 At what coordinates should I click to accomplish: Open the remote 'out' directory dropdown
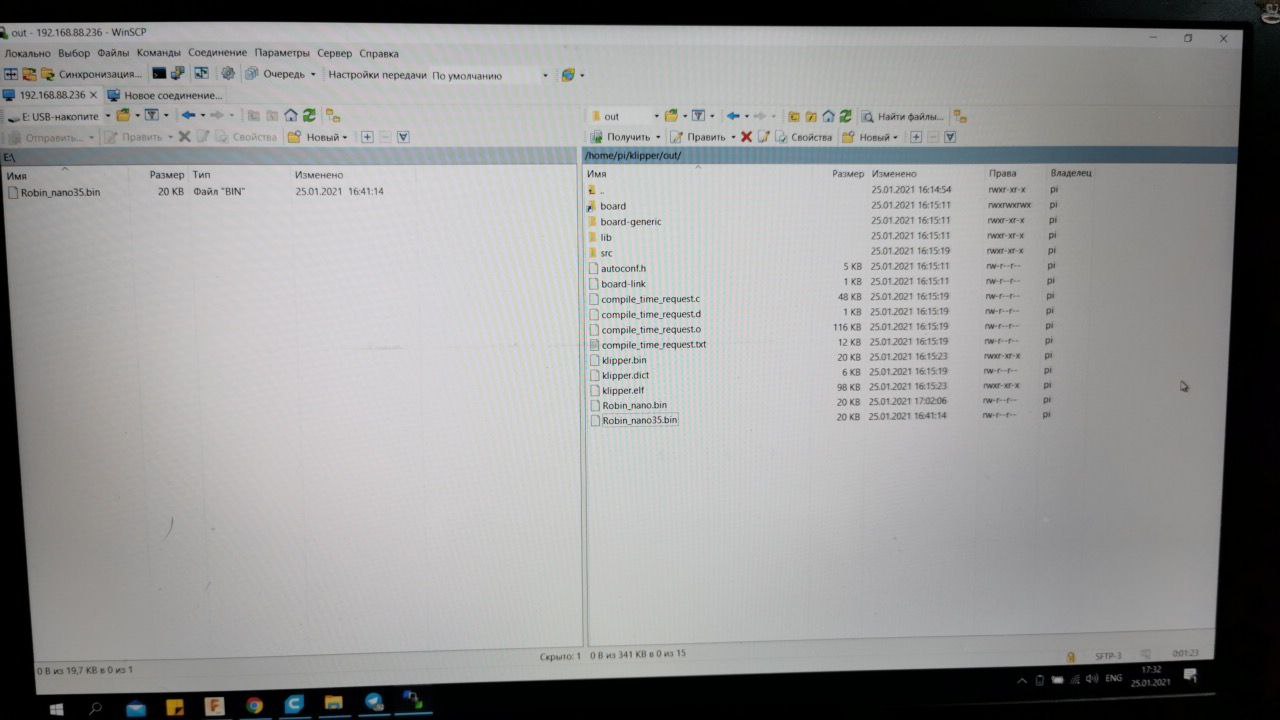(624, 116)
